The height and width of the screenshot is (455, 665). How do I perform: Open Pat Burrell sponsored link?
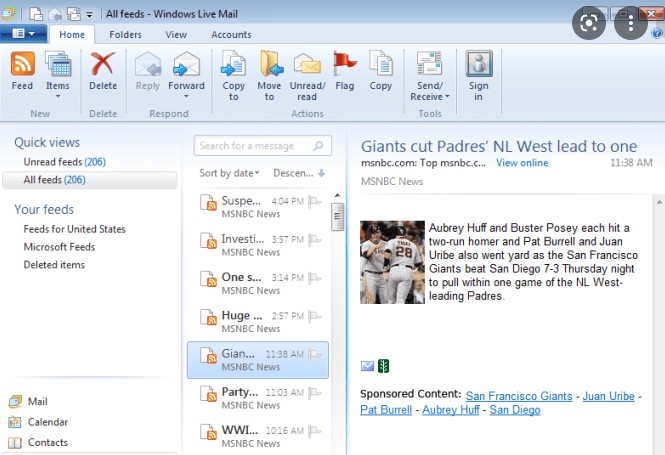click(386, 410)
